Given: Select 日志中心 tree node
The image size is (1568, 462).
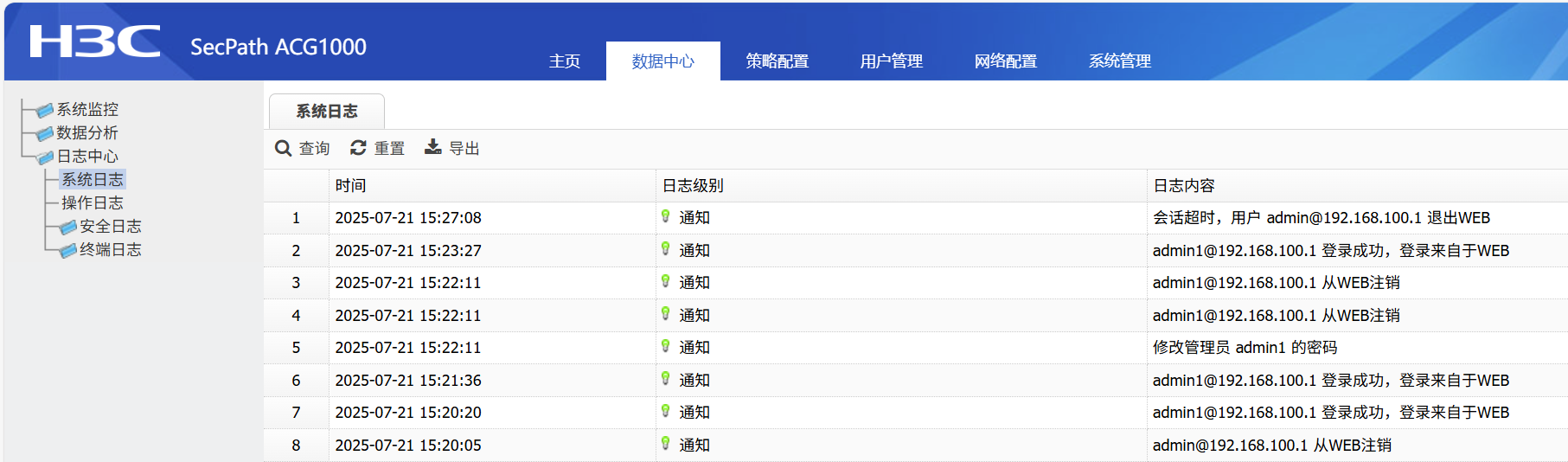Looking at the screenshot, I should click(87, 157).
